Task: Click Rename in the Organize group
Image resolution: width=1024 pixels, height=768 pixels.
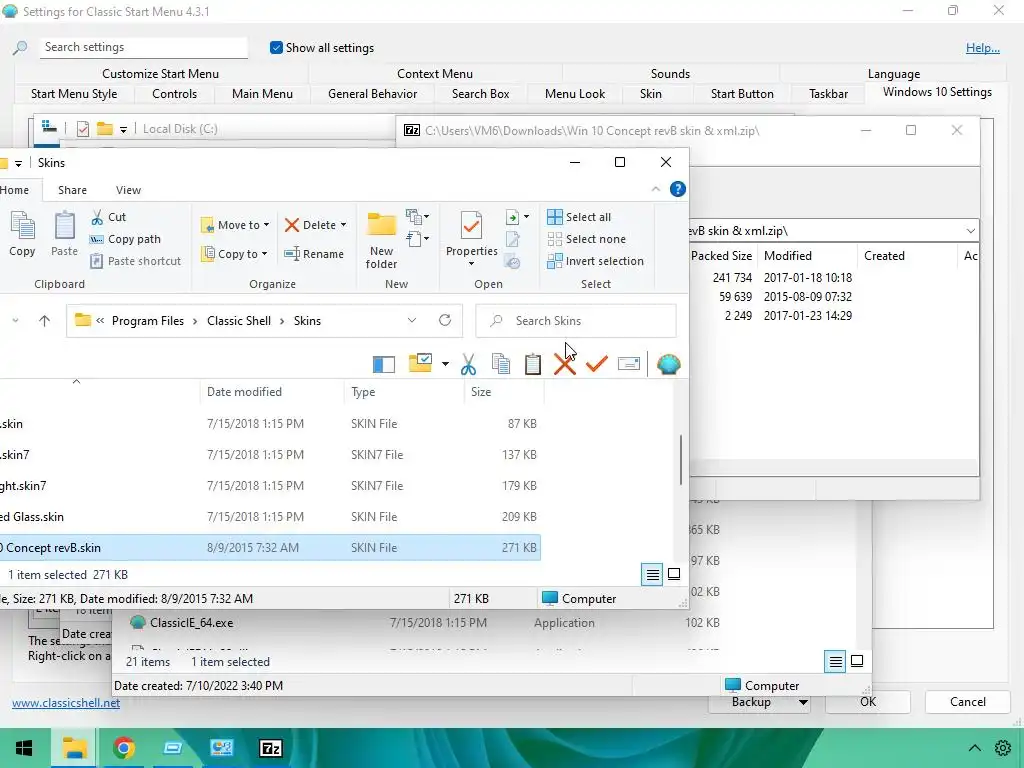Action: click(314, 254)
